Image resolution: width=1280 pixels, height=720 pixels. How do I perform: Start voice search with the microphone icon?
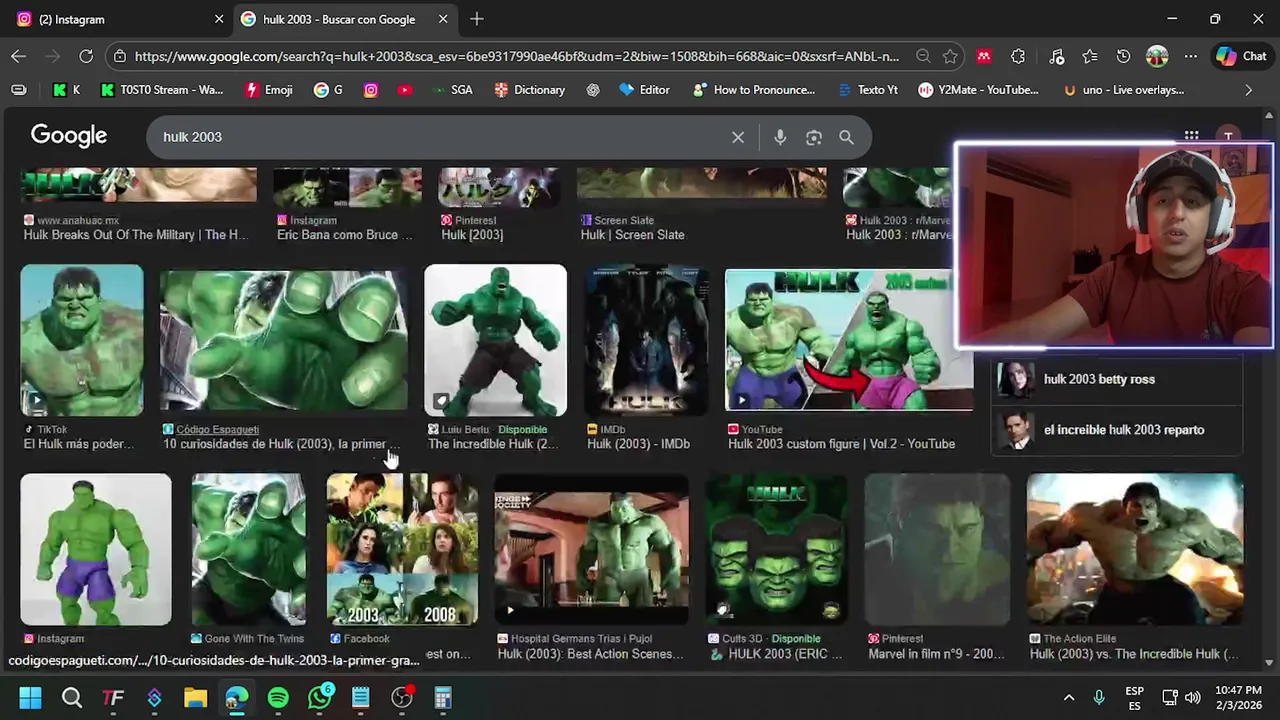pos(780,137)
